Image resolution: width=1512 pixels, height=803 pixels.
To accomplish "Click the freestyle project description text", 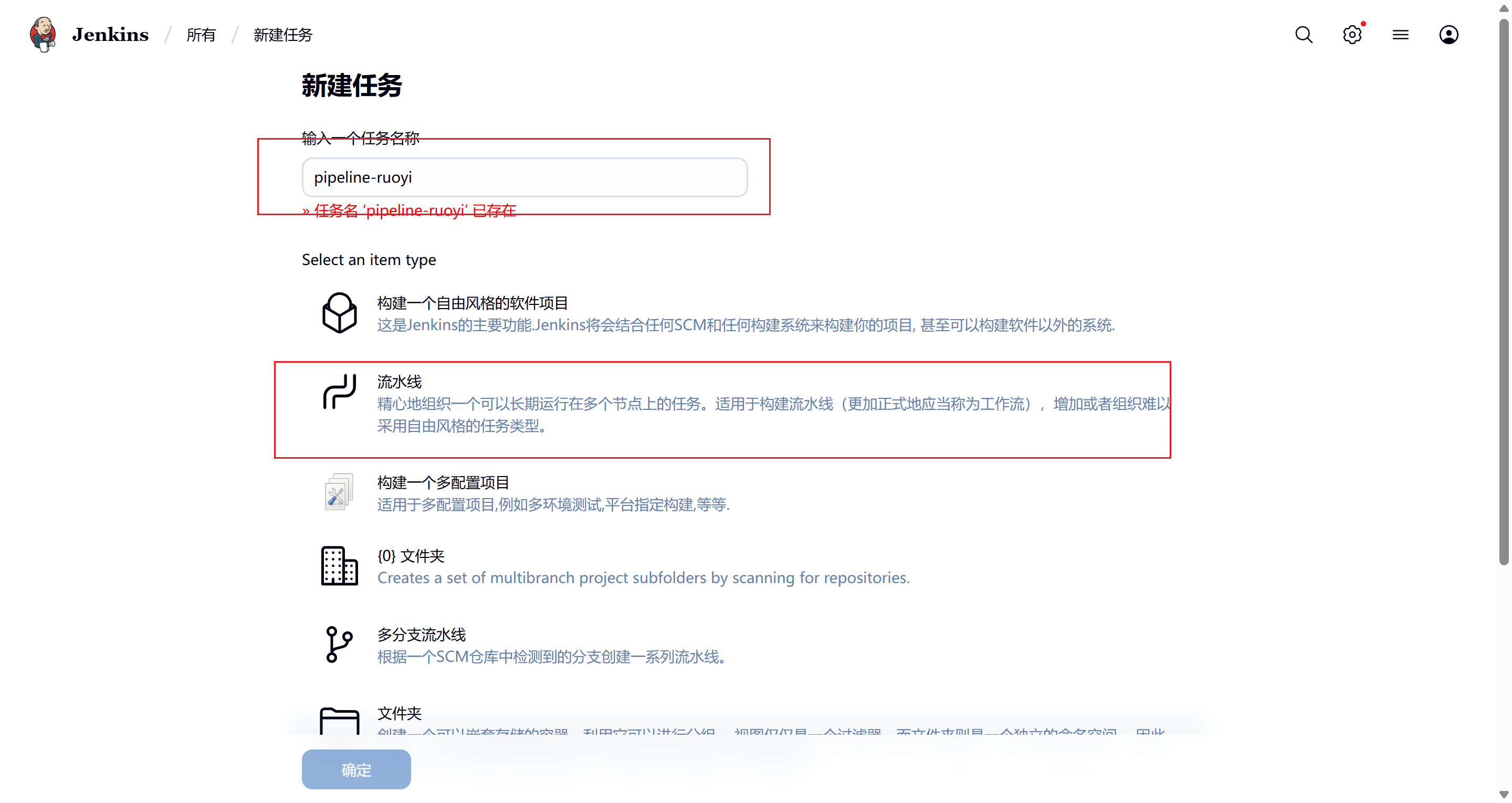I will 746,325.
